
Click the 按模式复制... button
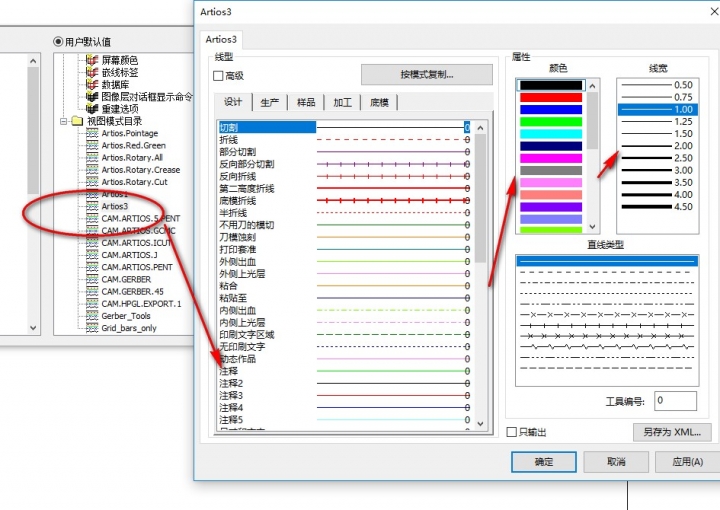(x=427, y=75)
